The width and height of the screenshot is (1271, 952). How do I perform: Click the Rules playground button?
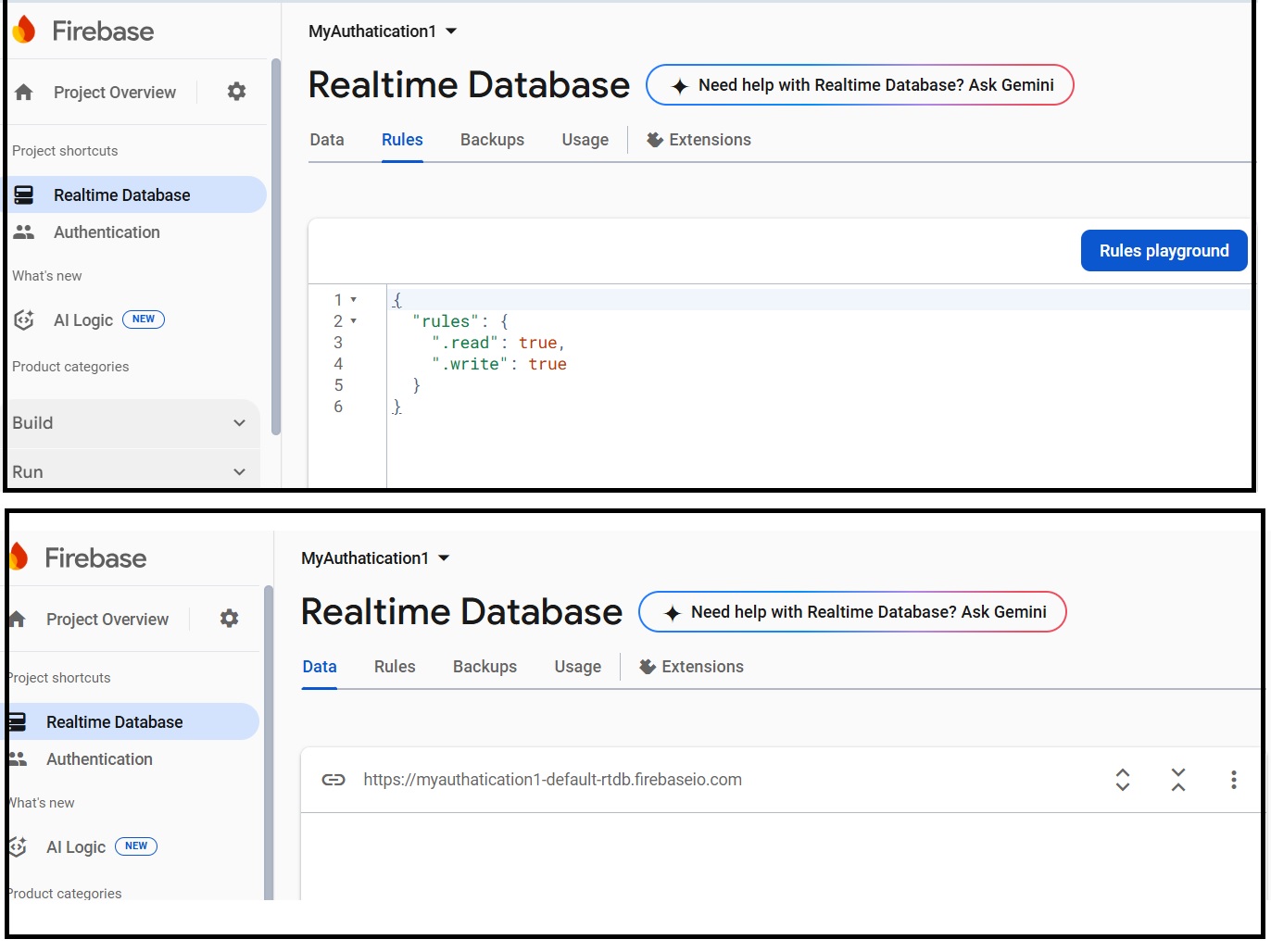click(1164, 251)
